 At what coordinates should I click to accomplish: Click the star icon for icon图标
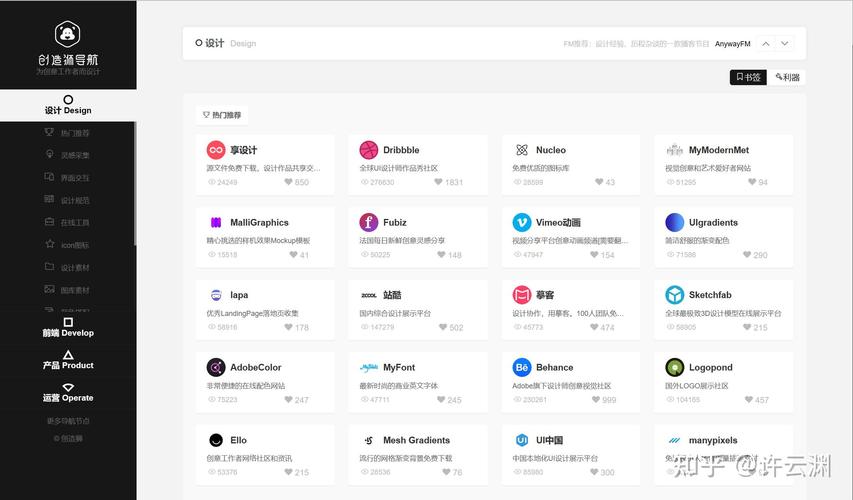50,244
